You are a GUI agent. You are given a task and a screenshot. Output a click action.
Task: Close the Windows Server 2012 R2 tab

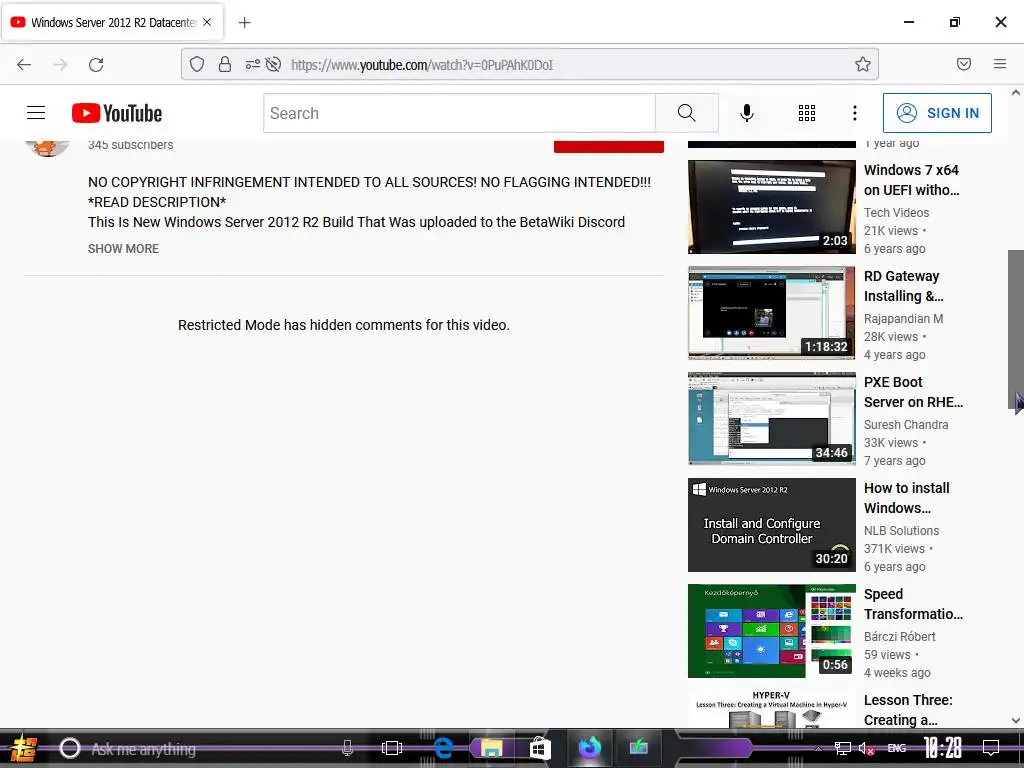pos(207,22)
